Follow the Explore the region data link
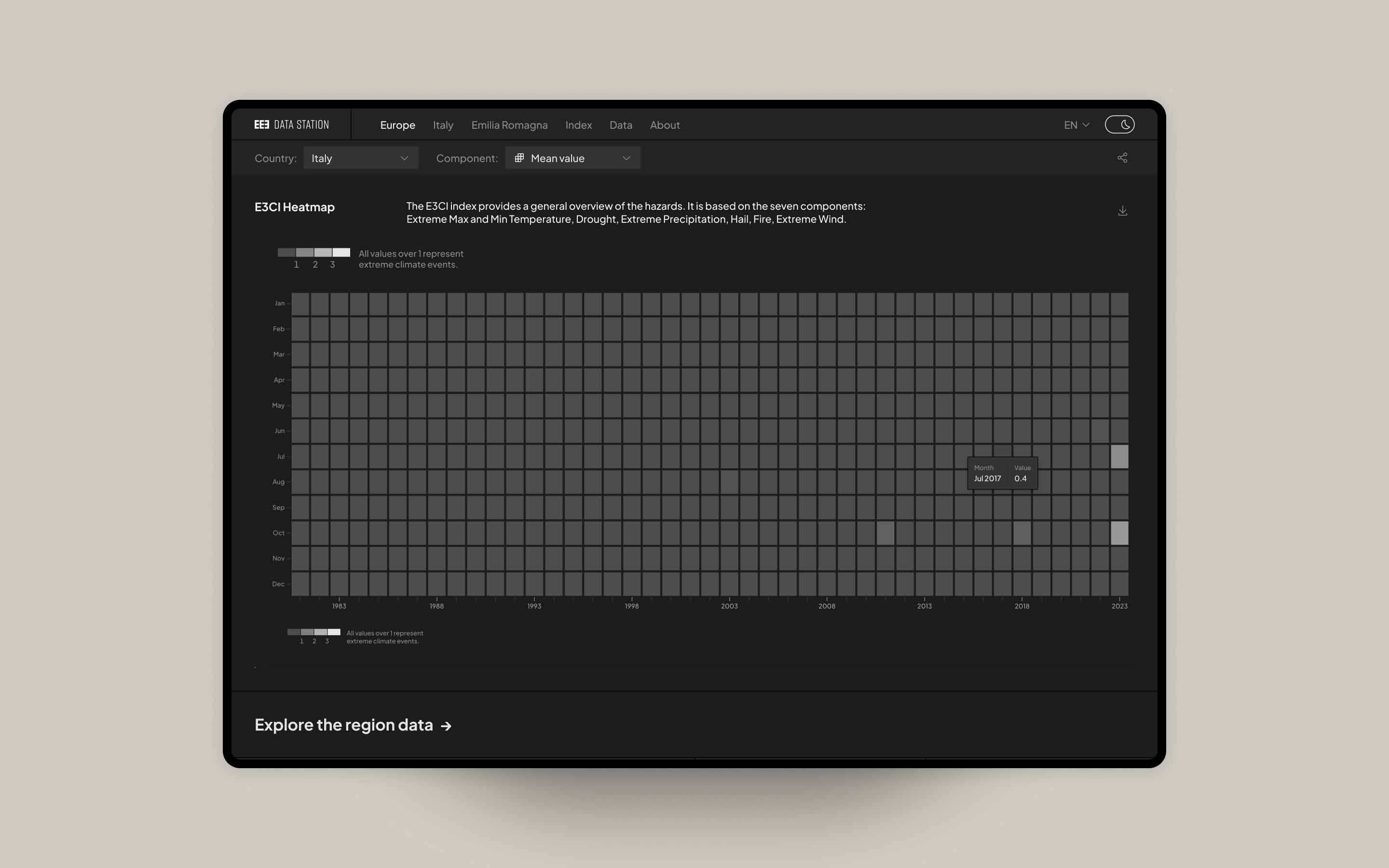This screenshot has height=868, width=1389. click(x=343, y=725)
